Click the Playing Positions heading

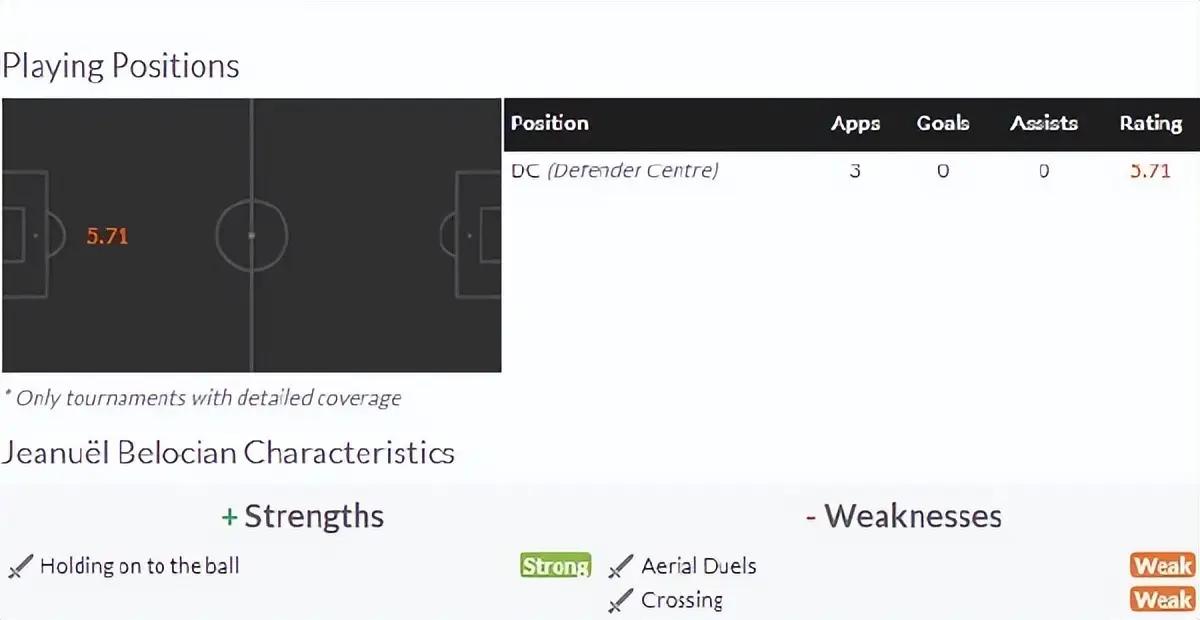[x=121, y=66]
